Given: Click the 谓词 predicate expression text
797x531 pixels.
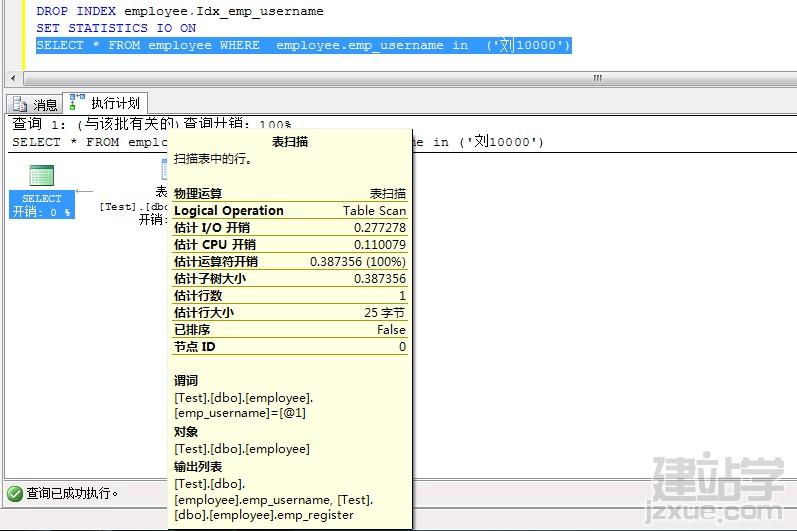Looking at the screenshot, I should [243, 405].
